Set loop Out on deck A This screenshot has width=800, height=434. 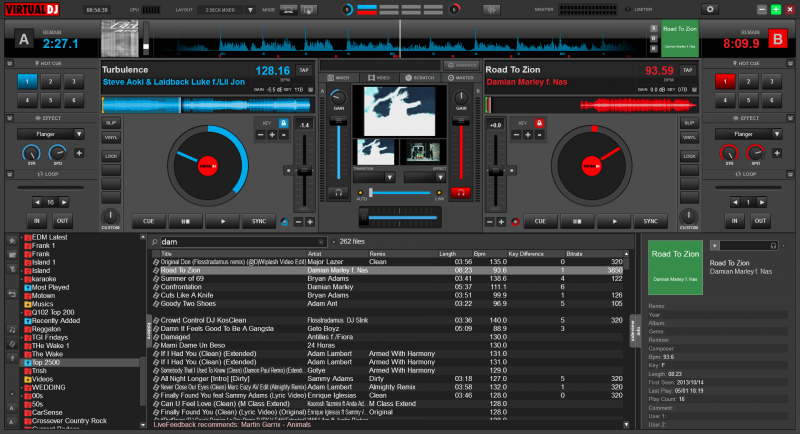click(62, 221)
